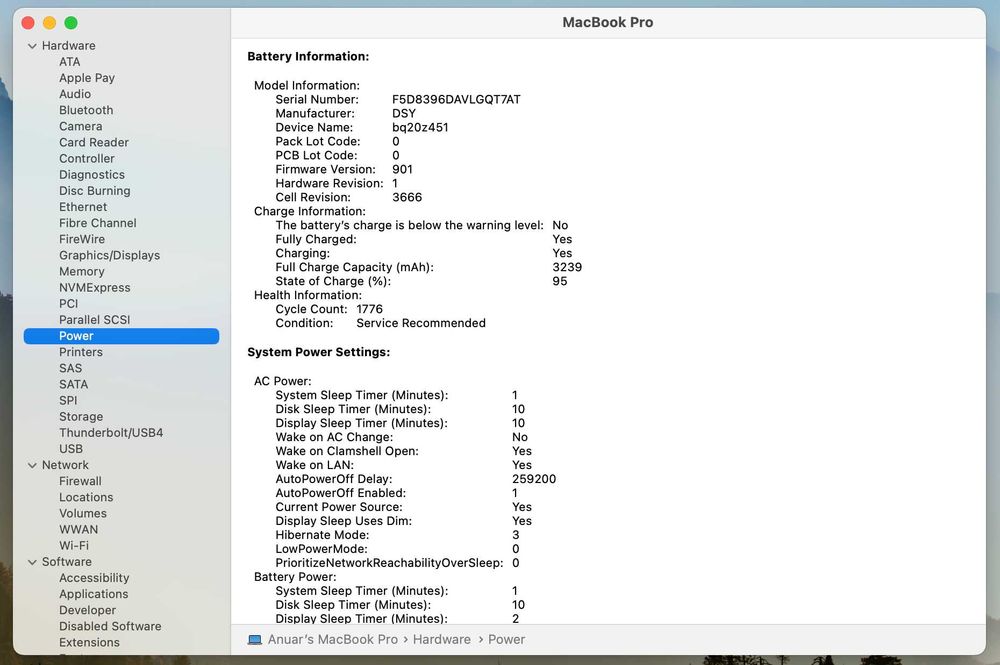Click the Battery Information heading
The height and width of the screenshot is (665, 1000).
tap(308, 56)
